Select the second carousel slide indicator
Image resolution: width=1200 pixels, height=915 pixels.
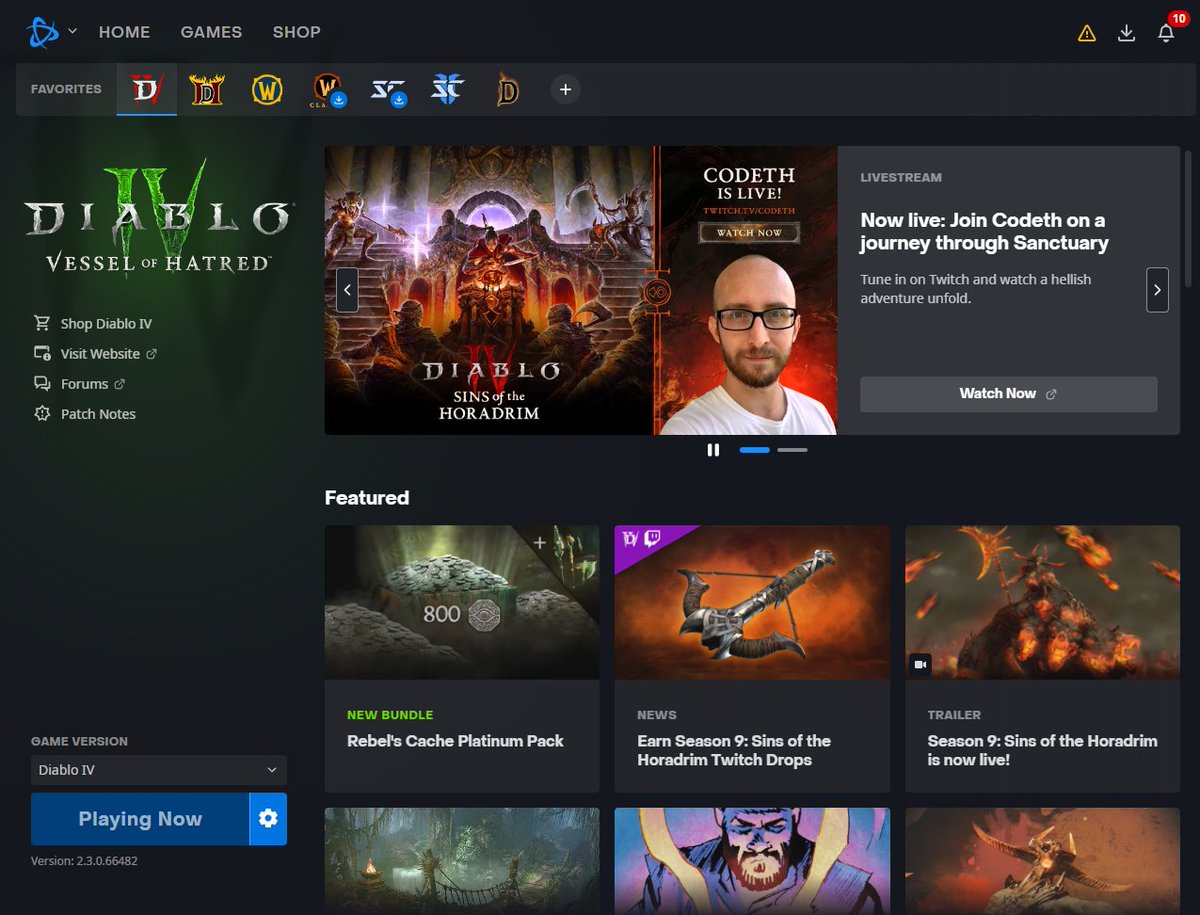pyautogui.click(x=792, y=450)
